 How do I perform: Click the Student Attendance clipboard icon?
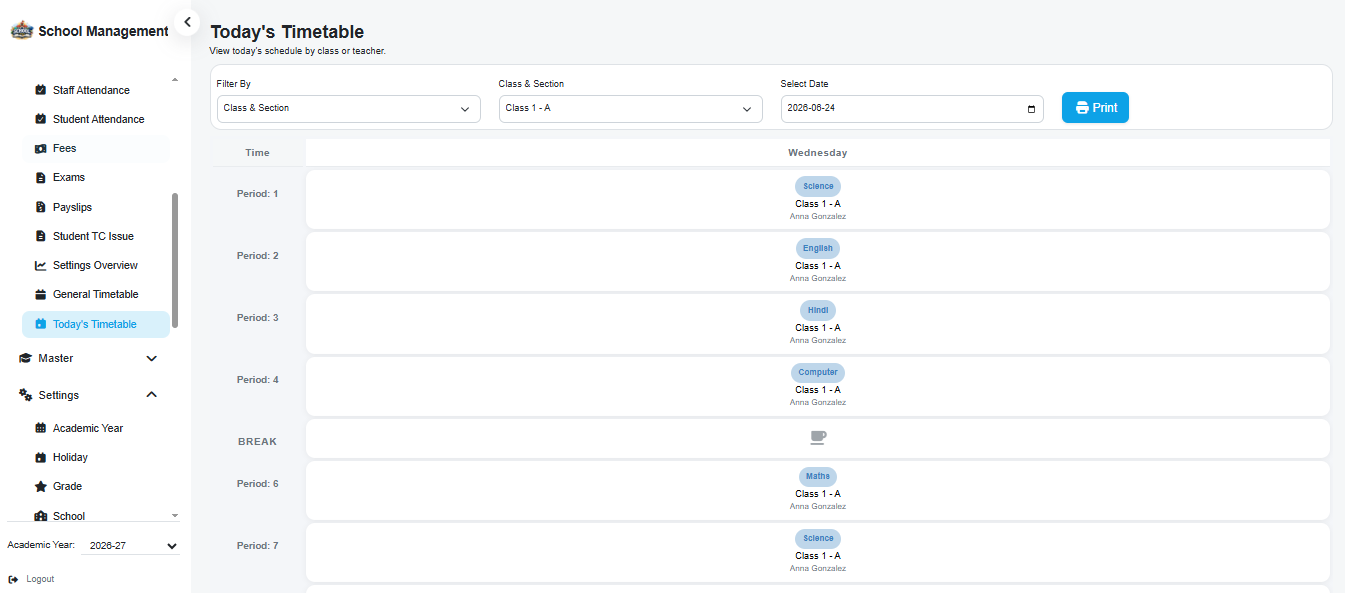(41, 119)
